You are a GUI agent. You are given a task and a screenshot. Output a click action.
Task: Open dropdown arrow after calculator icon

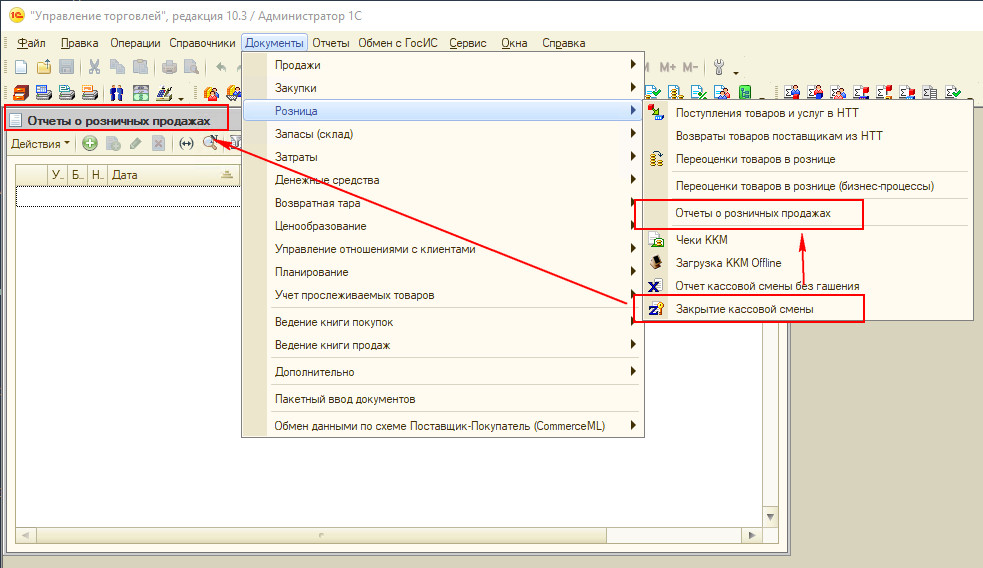tap(181, 98)
